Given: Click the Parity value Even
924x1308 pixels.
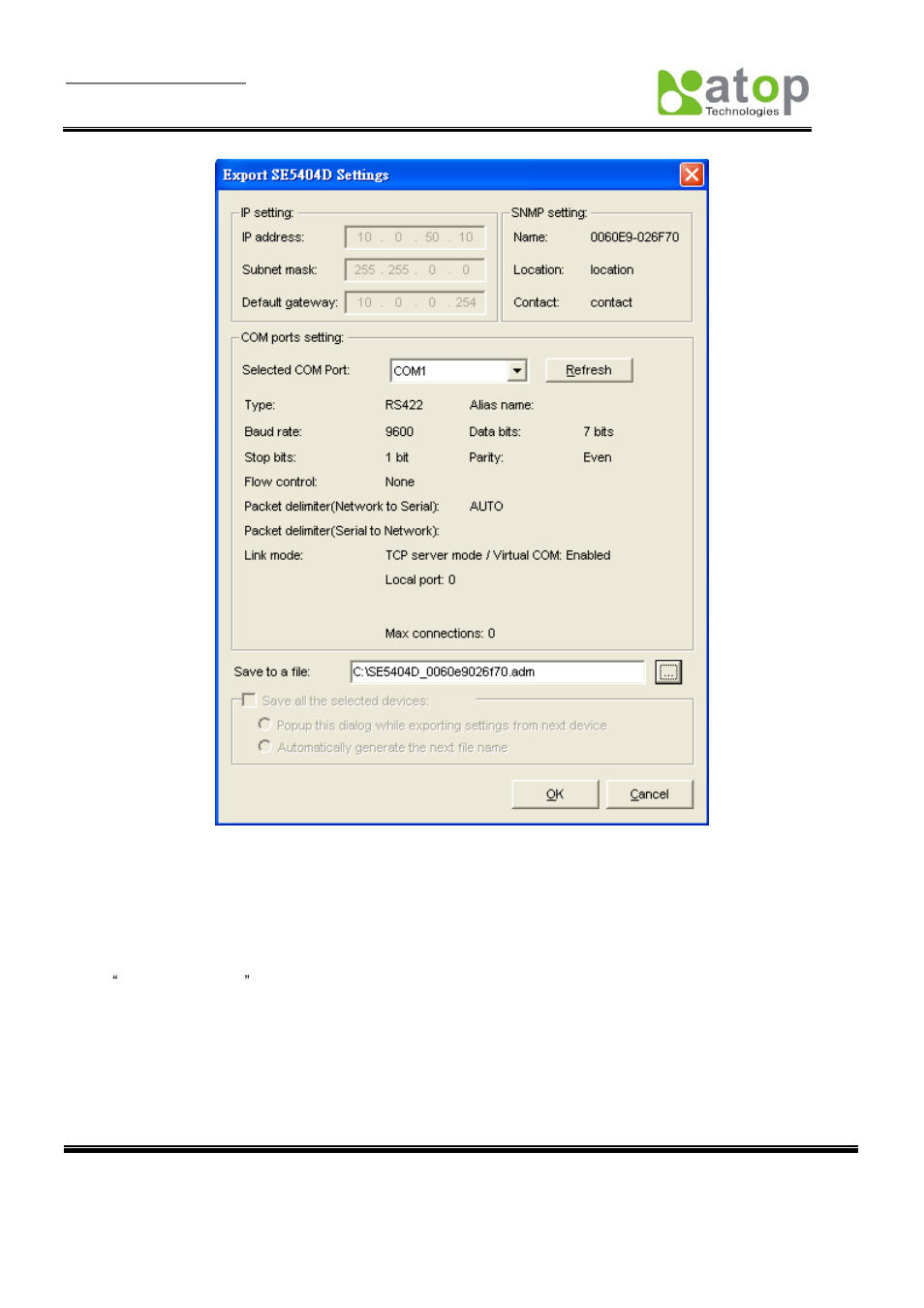Looking at the screenshot, I should 598,457.
